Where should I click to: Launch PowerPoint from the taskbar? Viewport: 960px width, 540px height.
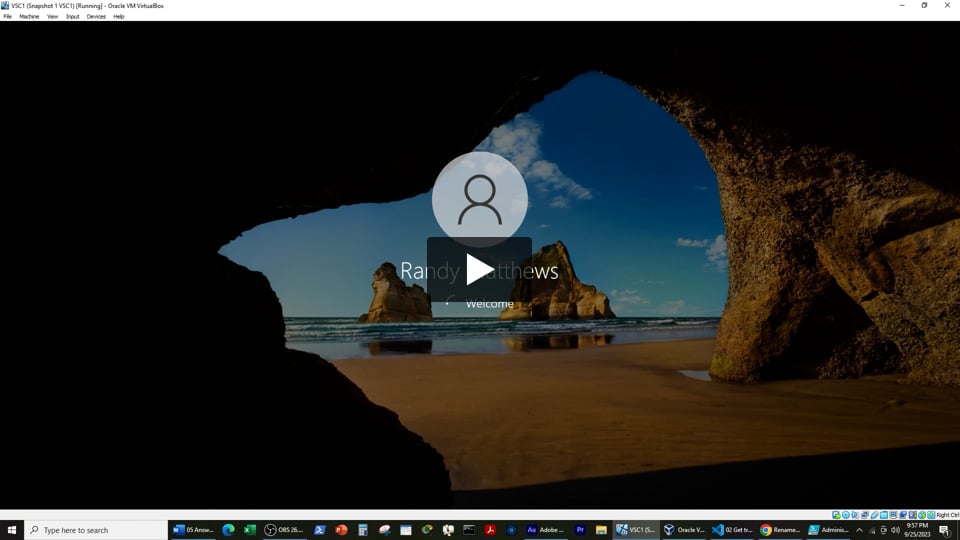pyautogui.click(x=341, y=530)
